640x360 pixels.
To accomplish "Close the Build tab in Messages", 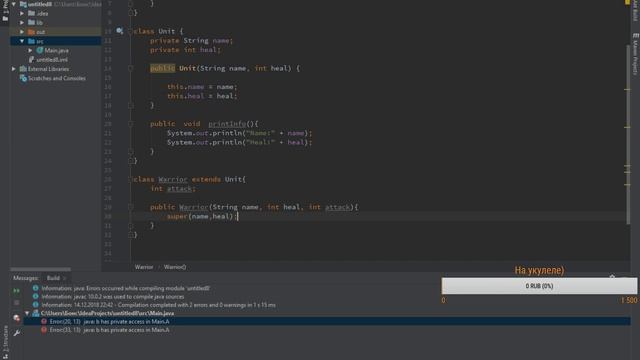I will 64,278.
